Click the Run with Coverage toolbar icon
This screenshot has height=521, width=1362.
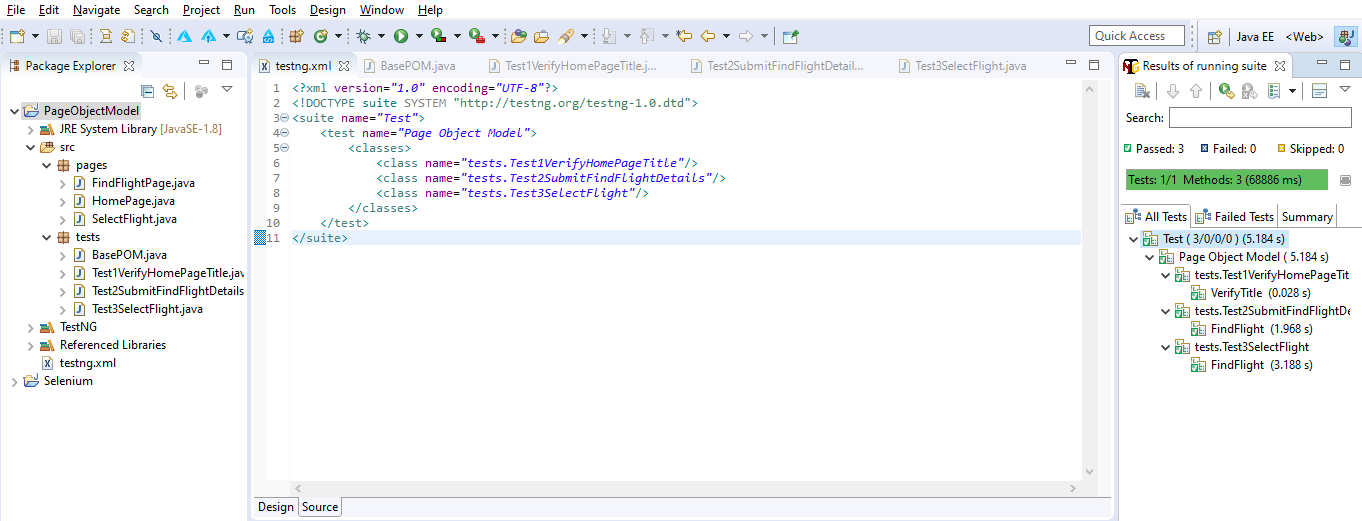(x=438, y=36)
